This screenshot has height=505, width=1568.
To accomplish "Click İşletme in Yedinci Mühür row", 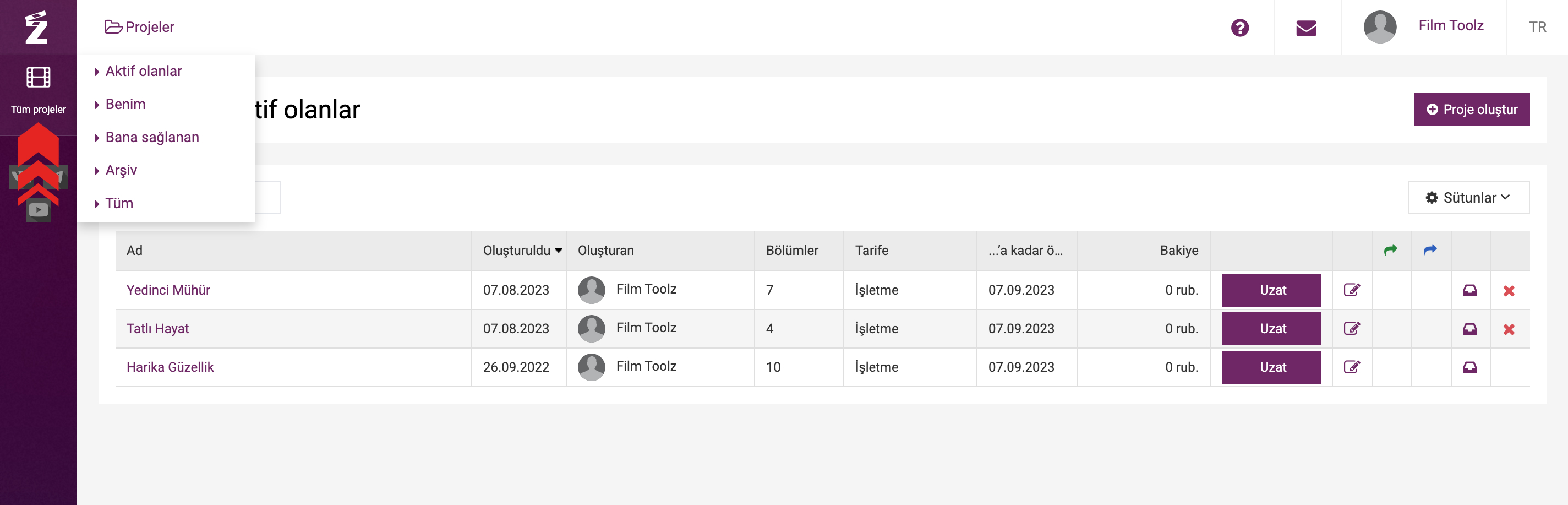I will pos(876,290).
